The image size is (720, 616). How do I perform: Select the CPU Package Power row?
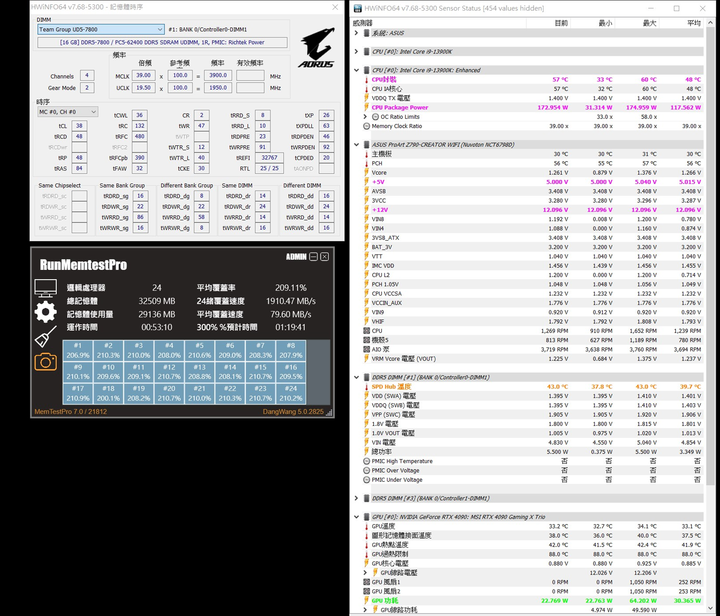[533, 107]
